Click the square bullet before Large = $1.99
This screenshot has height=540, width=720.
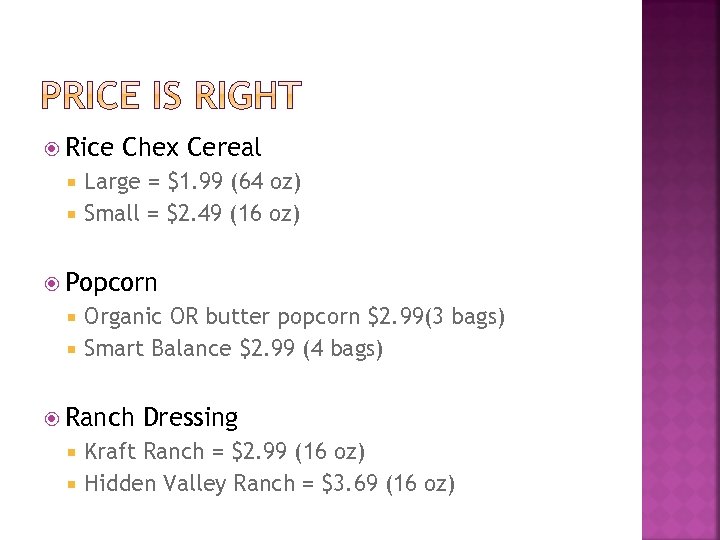point(73,182)
